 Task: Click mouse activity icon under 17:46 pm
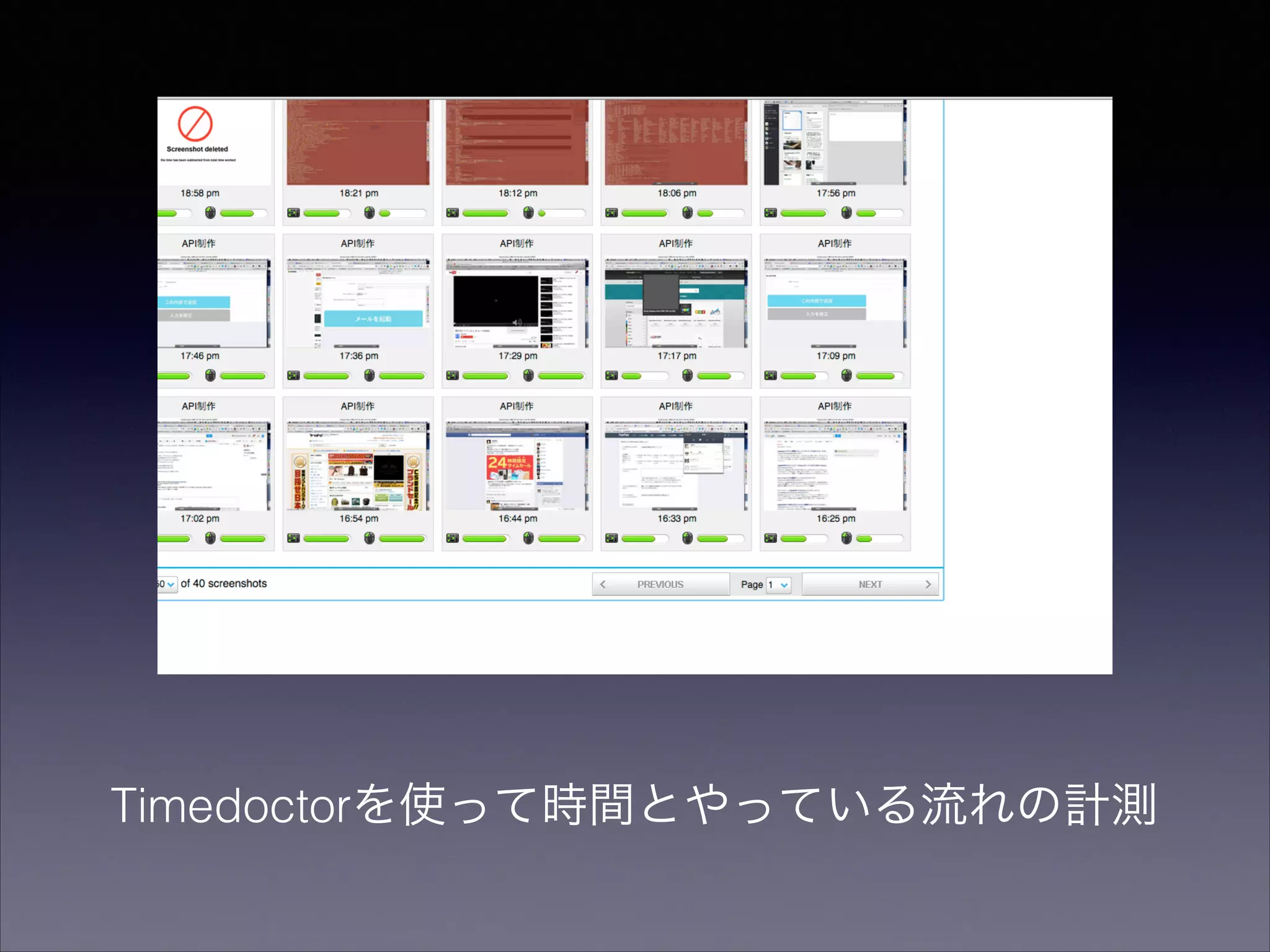pos(210,376)
